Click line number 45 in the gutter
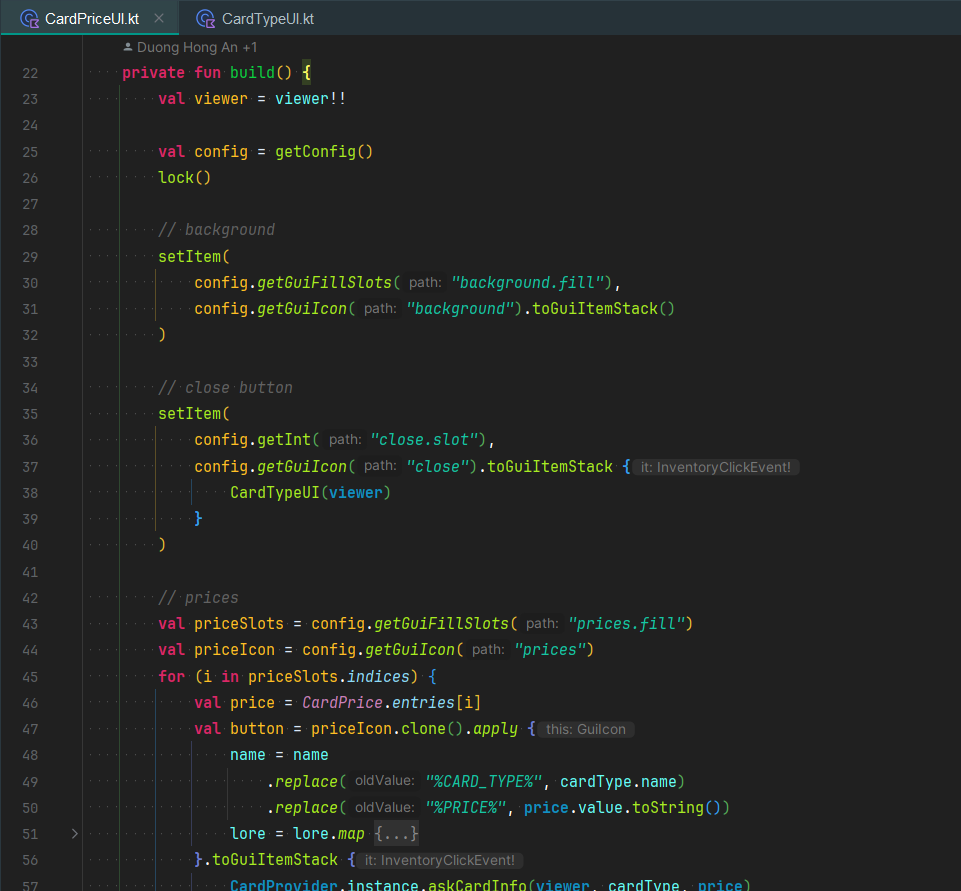961x891 pixels. [x=30, y=677]
